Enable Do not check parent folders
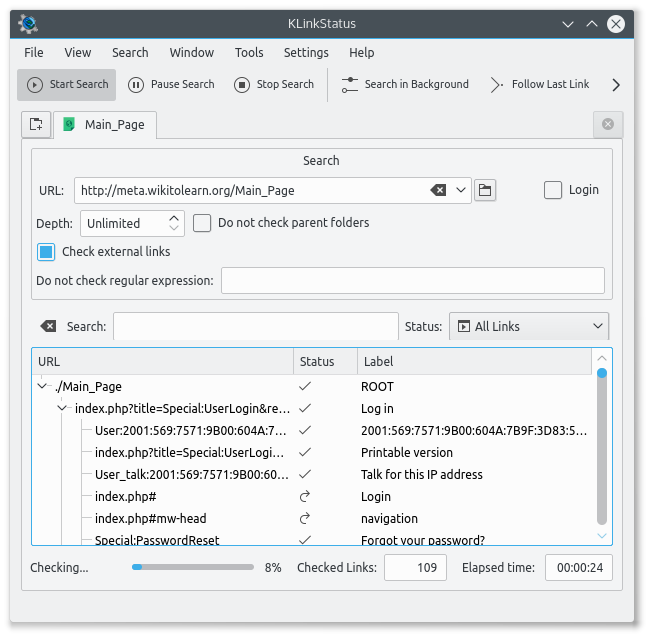This screenshot has height=638, width=650. pyautogui.click(x=202, y=223)
